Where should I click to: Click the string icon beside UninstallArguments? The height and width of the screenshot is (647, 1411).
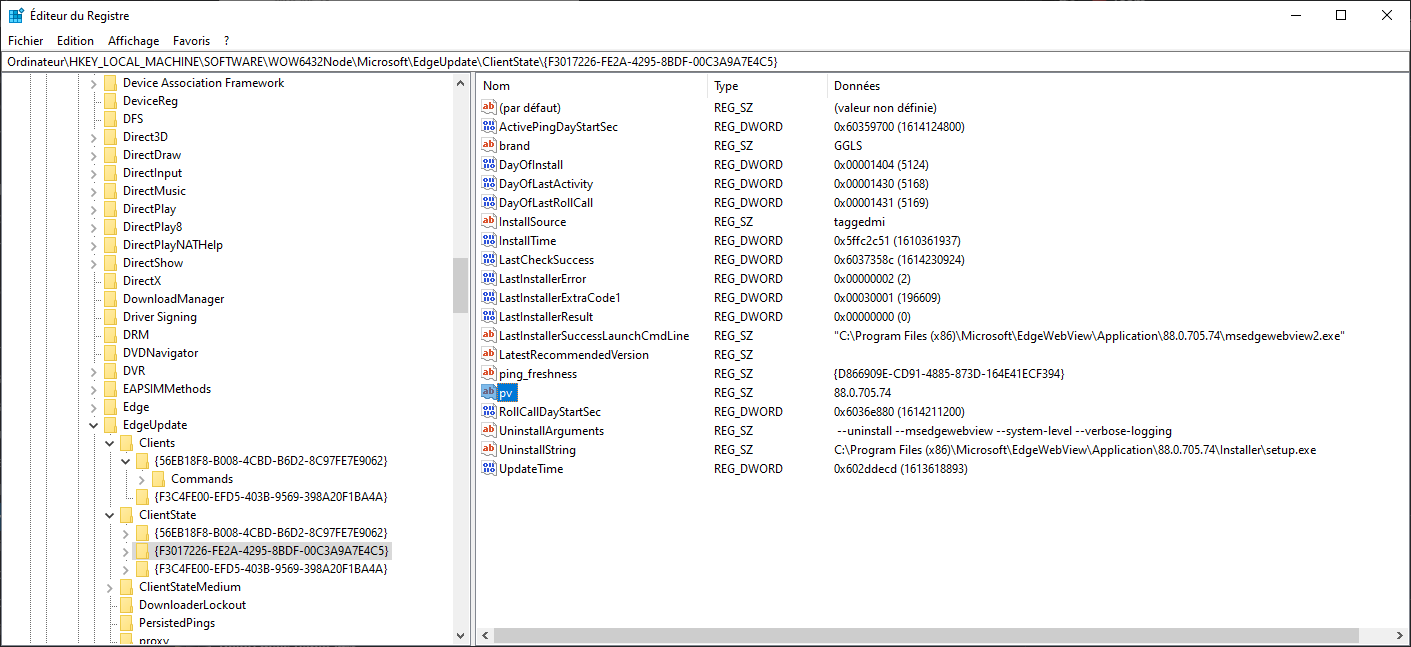(x=489, y=430)
